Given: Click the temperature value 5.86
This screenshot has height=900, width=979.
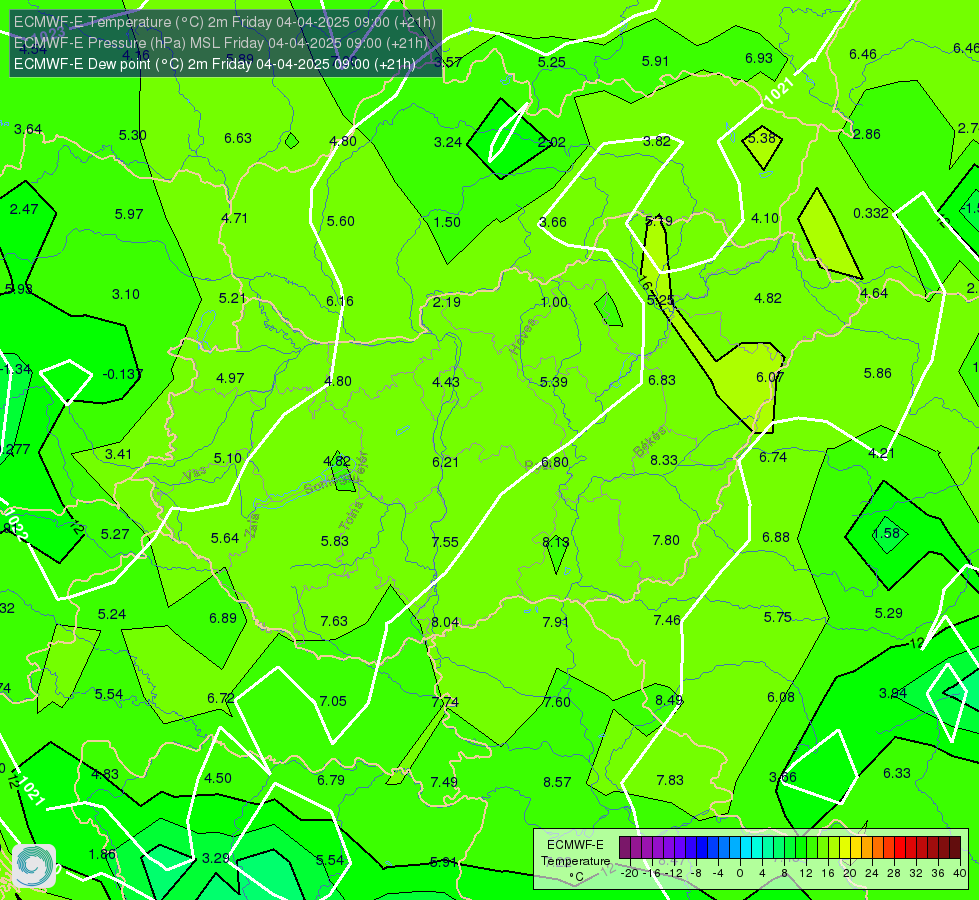Looking at the screenshot, I should coord(878,373).
